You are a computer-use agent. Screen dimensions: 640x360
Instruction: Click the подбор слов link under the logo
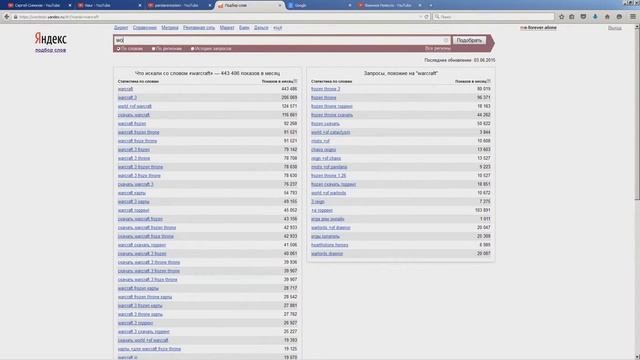(x=51, y=50)
